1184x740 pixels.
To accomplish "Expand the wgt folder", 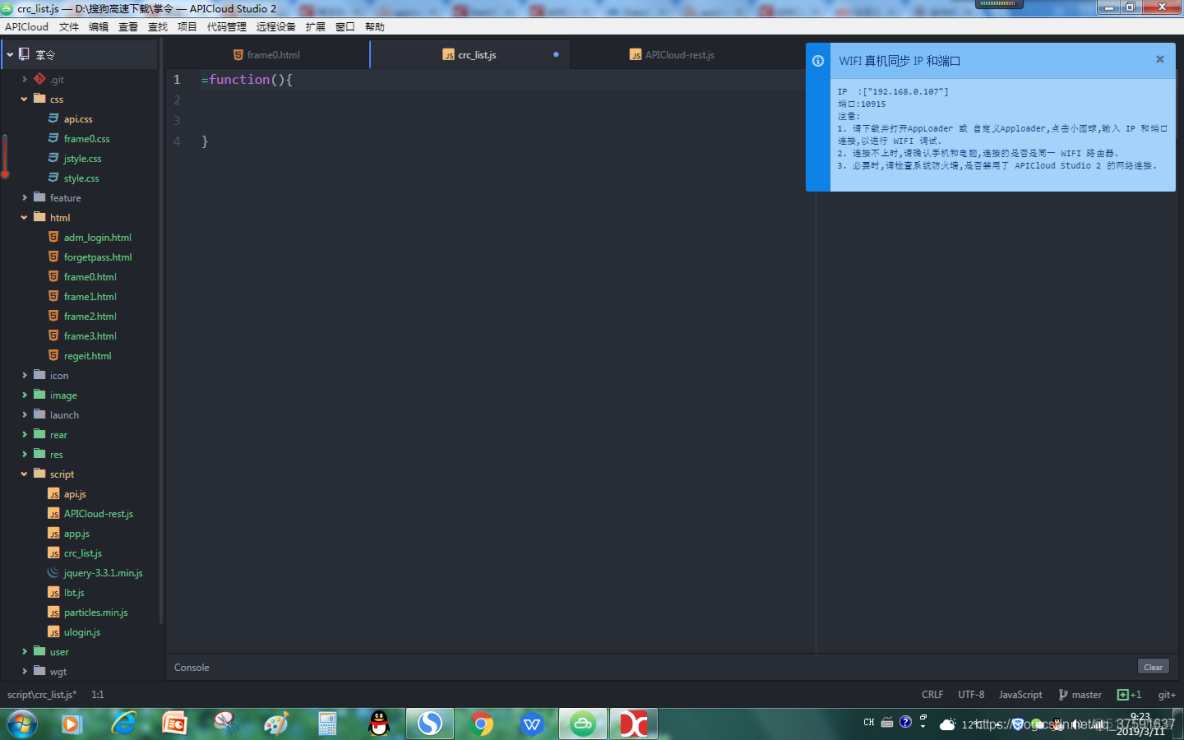I will point(24,671).
